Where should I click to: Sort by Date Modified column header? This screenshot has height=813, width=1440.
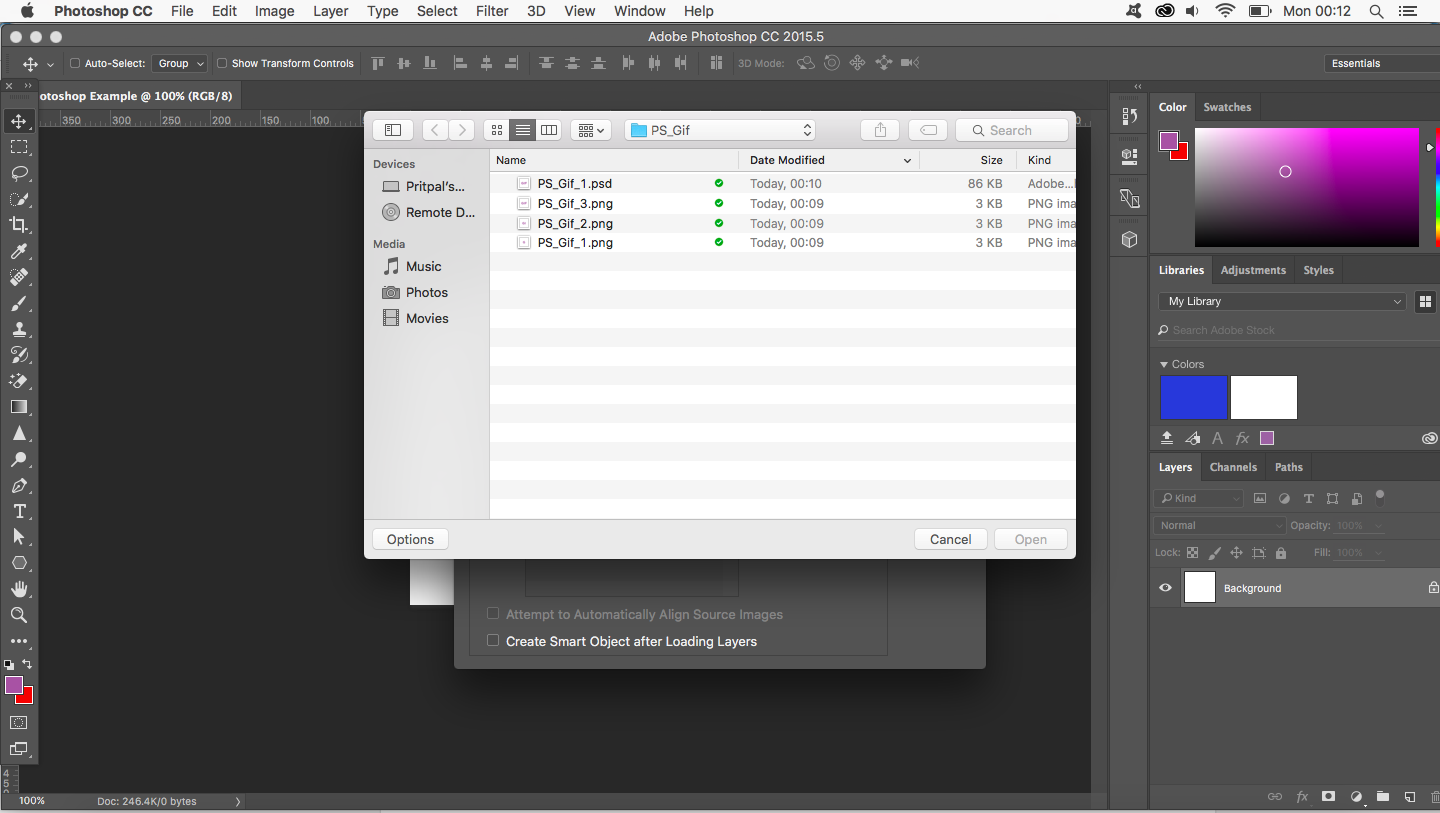point(830,160)
